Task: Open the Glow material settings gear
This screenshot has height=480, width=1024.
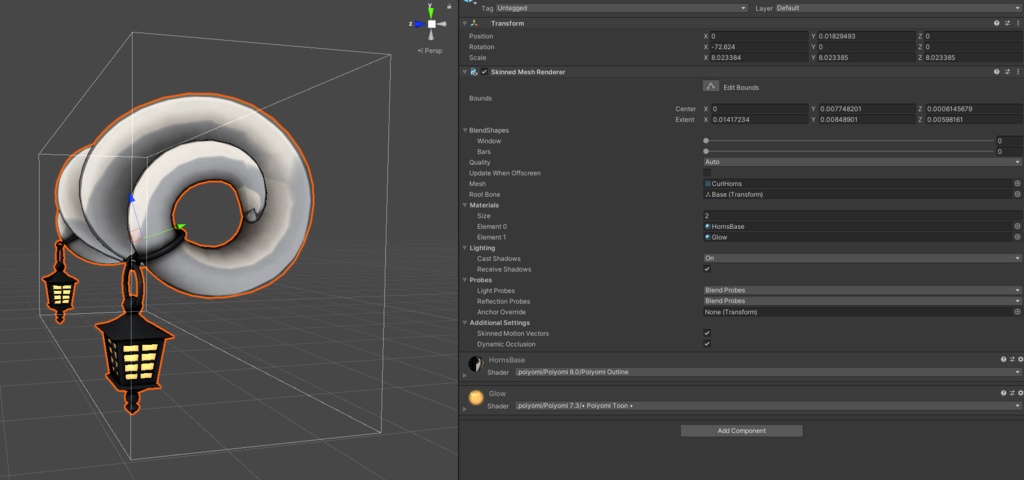Action: pos(1020,393)
